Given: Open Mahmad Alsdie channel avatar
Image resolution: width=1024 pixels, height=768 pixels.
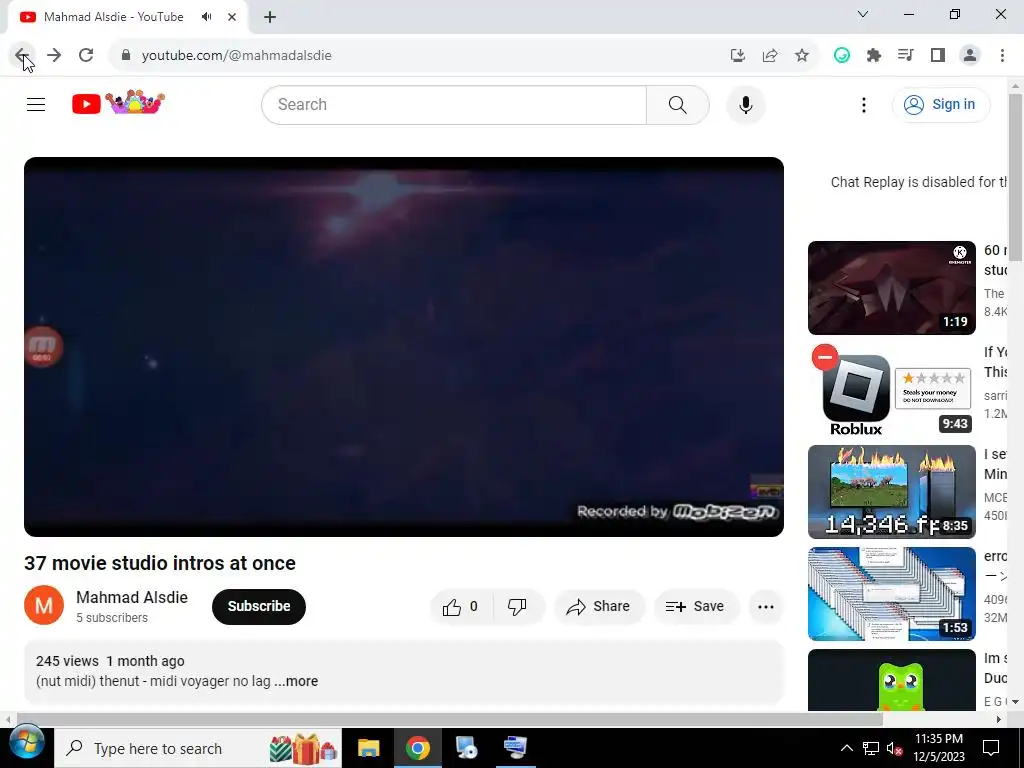Looking at the screenshot, I should pyautogui.click(x=44, y=605).
